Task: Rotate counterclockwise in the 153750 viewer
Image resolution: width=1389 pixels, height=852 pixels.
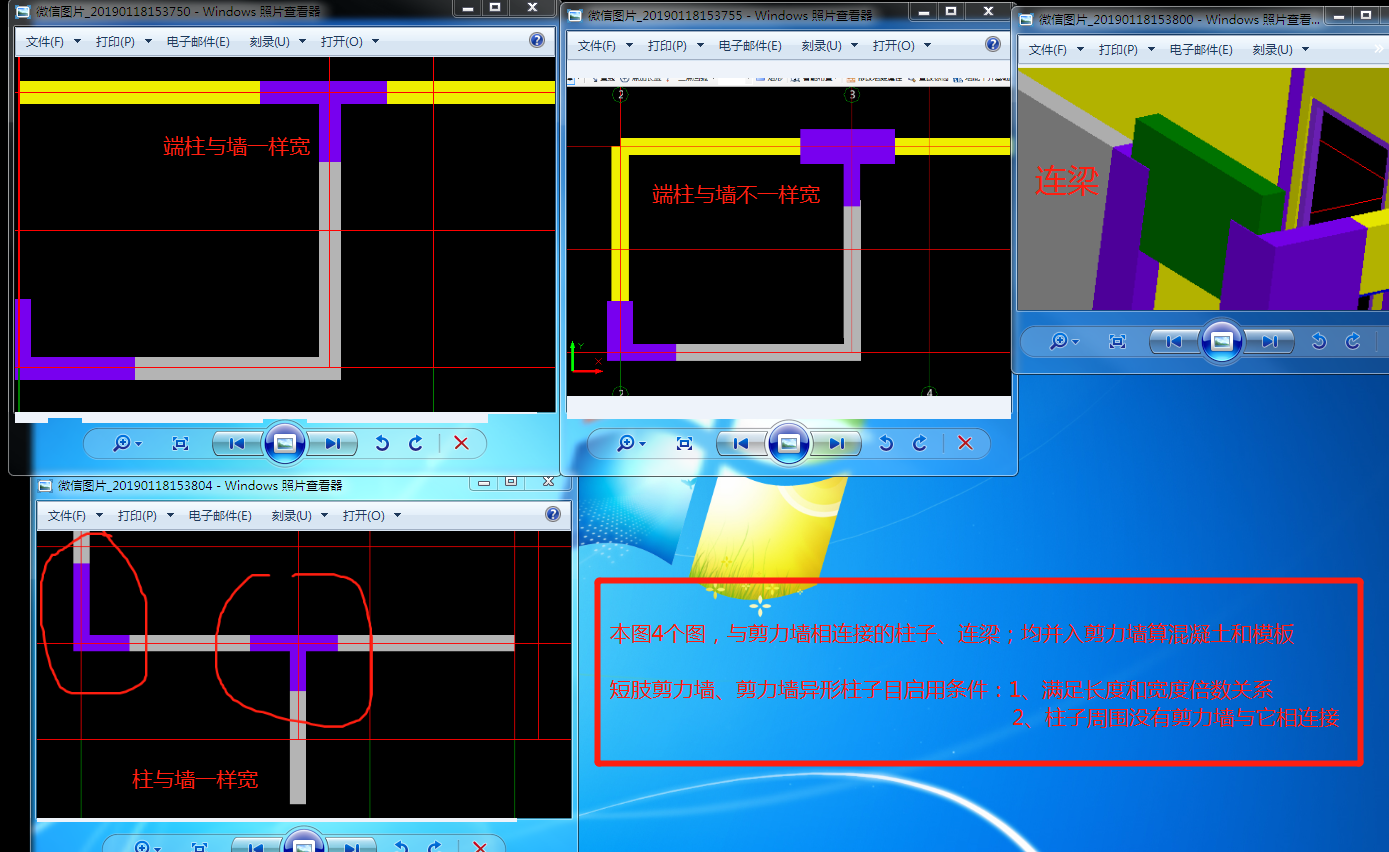Action: (382, 443)
